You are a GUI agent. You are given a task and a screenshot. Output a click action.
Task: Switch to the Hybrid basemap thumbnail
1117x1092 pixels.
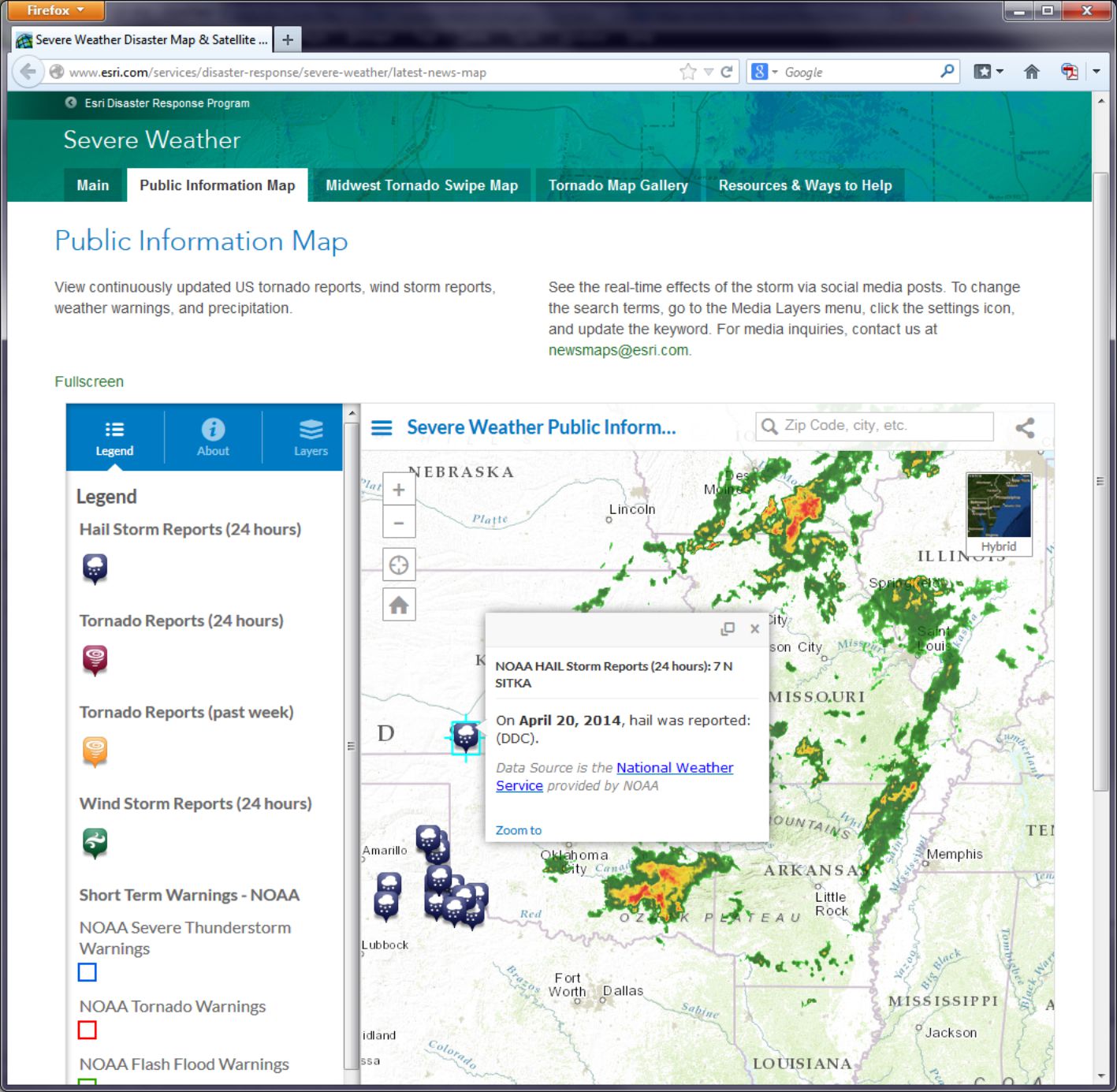pos(999,513)
